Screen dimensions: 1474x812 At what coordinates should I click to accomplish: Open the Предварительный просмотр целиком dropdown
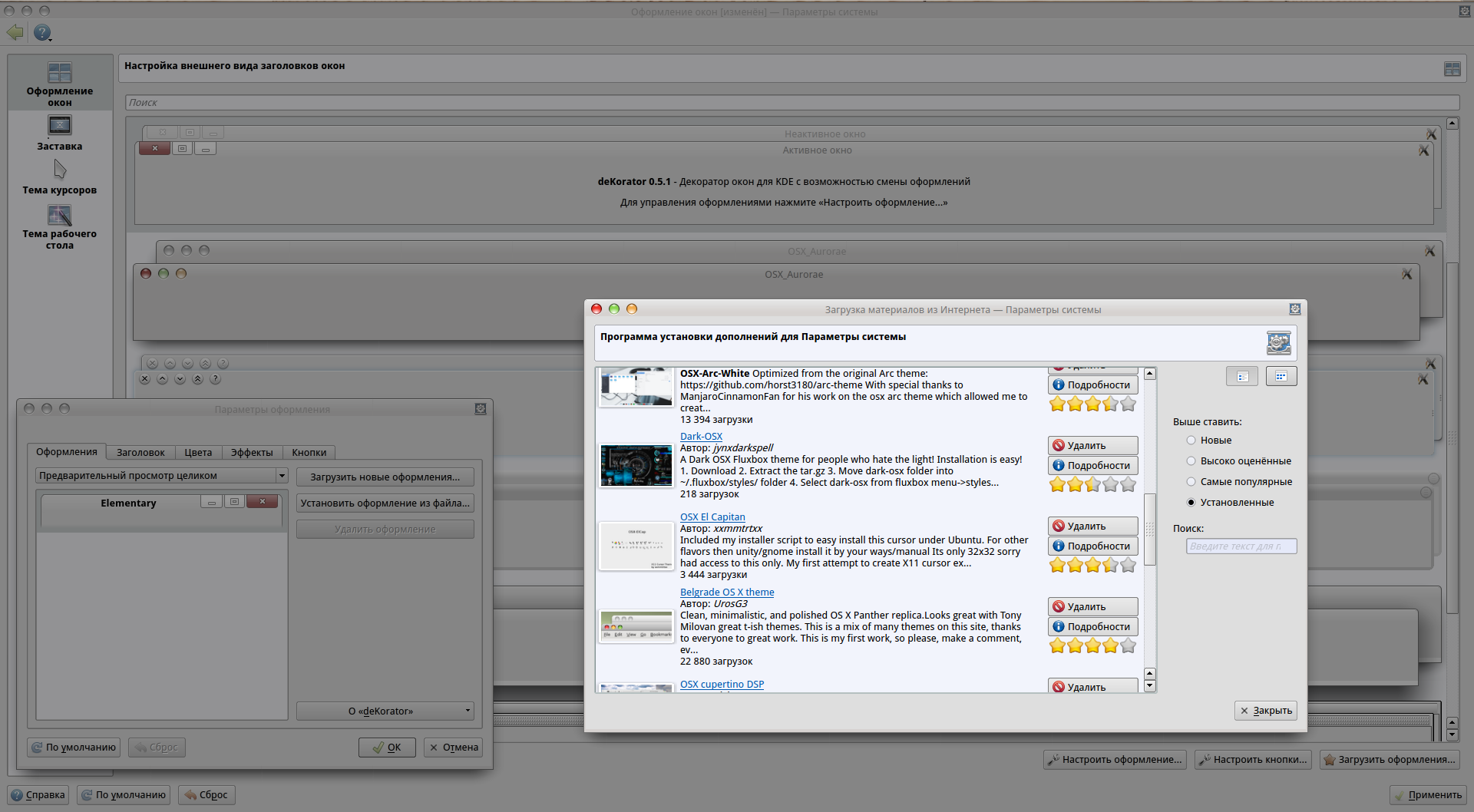(161, 476)
